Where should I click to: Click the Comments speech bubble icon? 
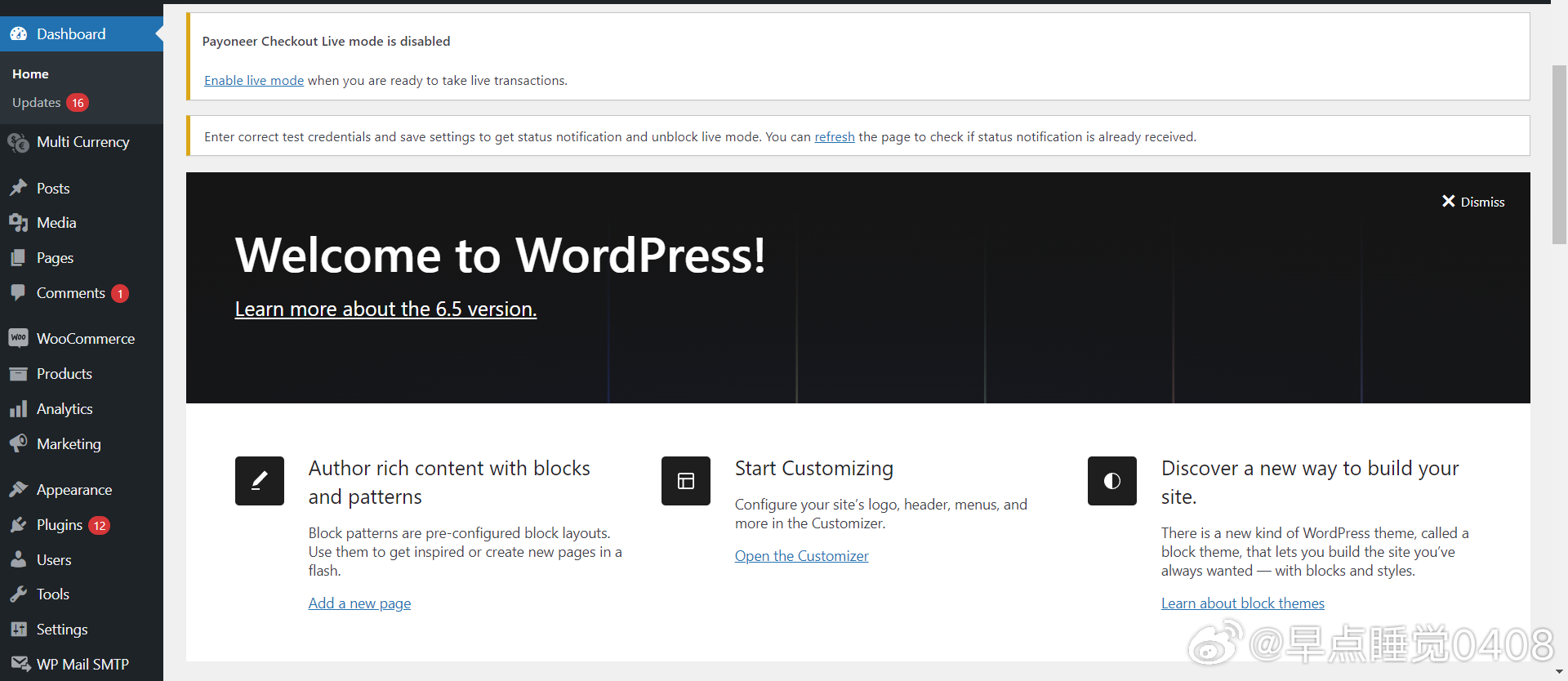19,292
